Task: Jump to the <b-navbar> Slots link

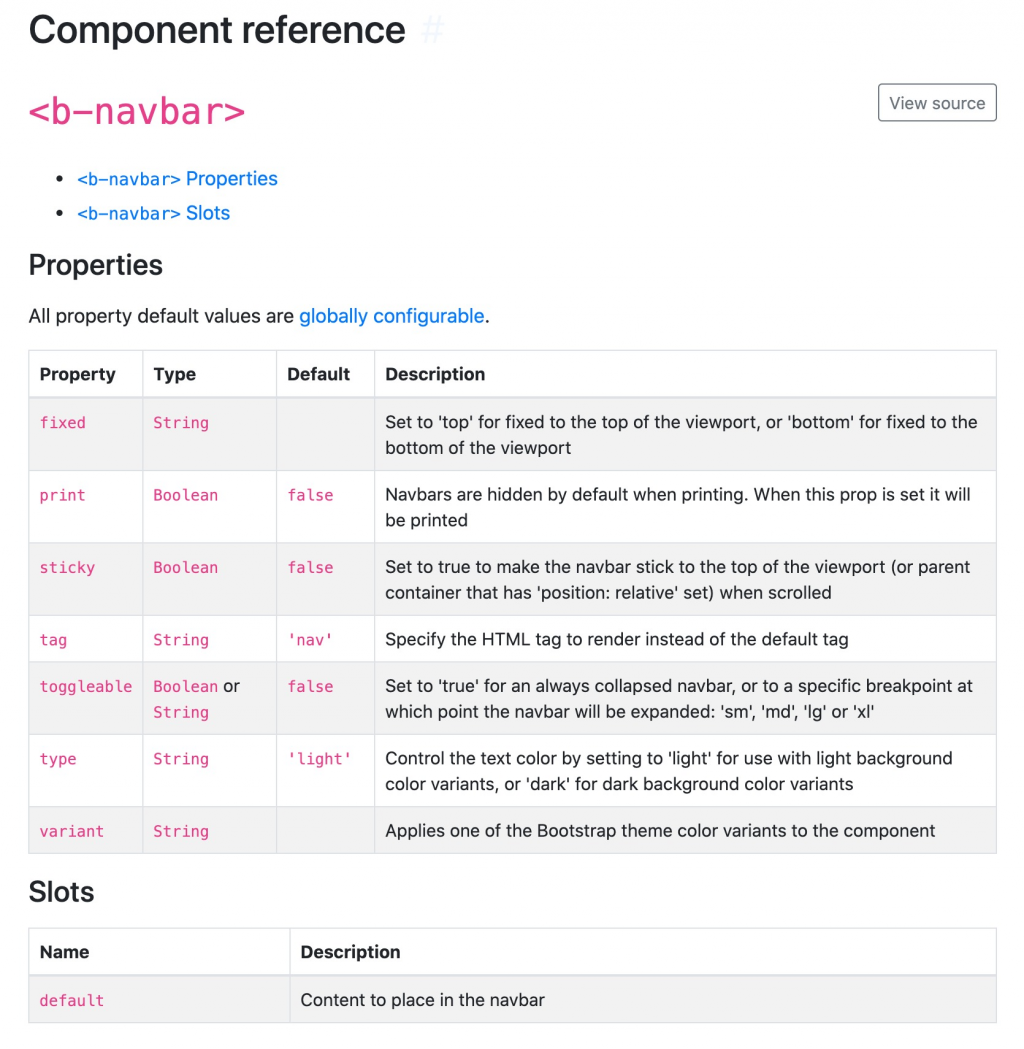Action: pyautogui.click(x=153, y=213)
